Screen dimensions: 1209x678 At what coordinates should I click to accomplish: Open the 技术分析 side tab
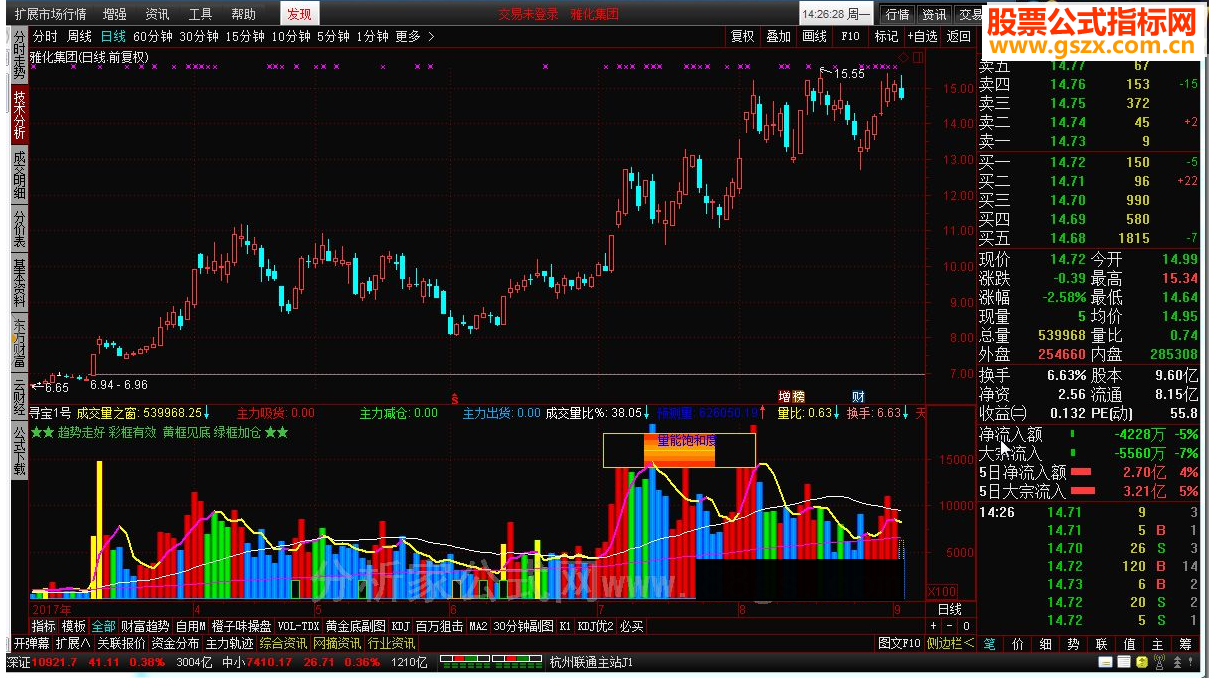[19, 116]
